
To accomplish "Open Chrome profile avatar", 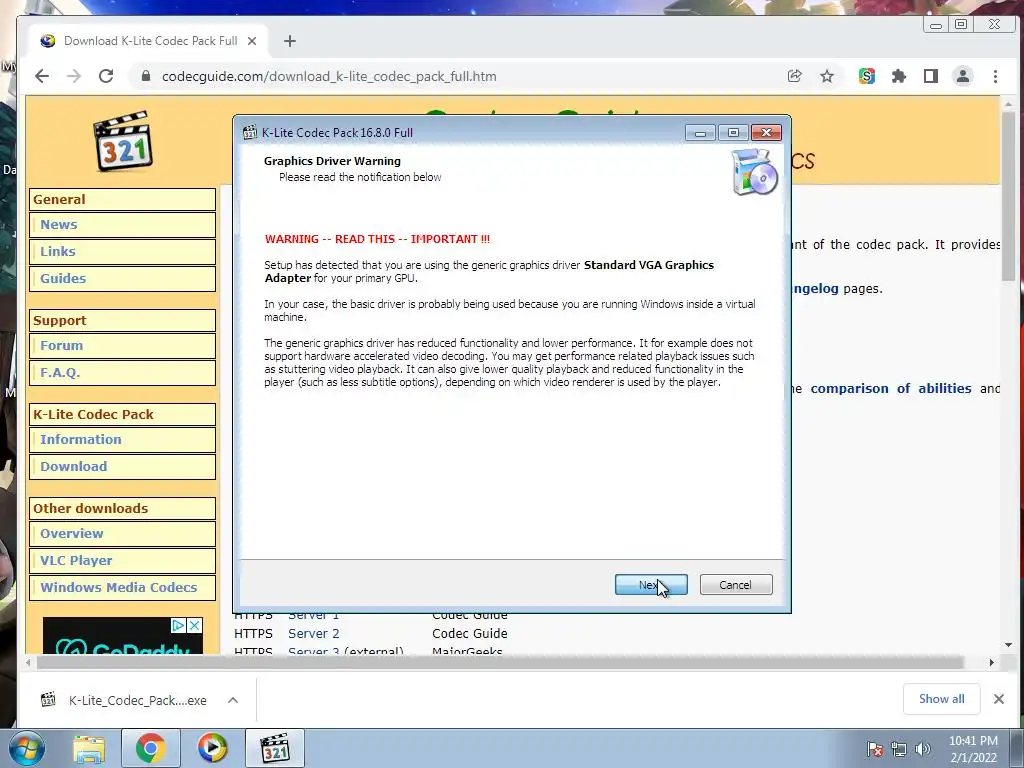I will coord(963,76).
